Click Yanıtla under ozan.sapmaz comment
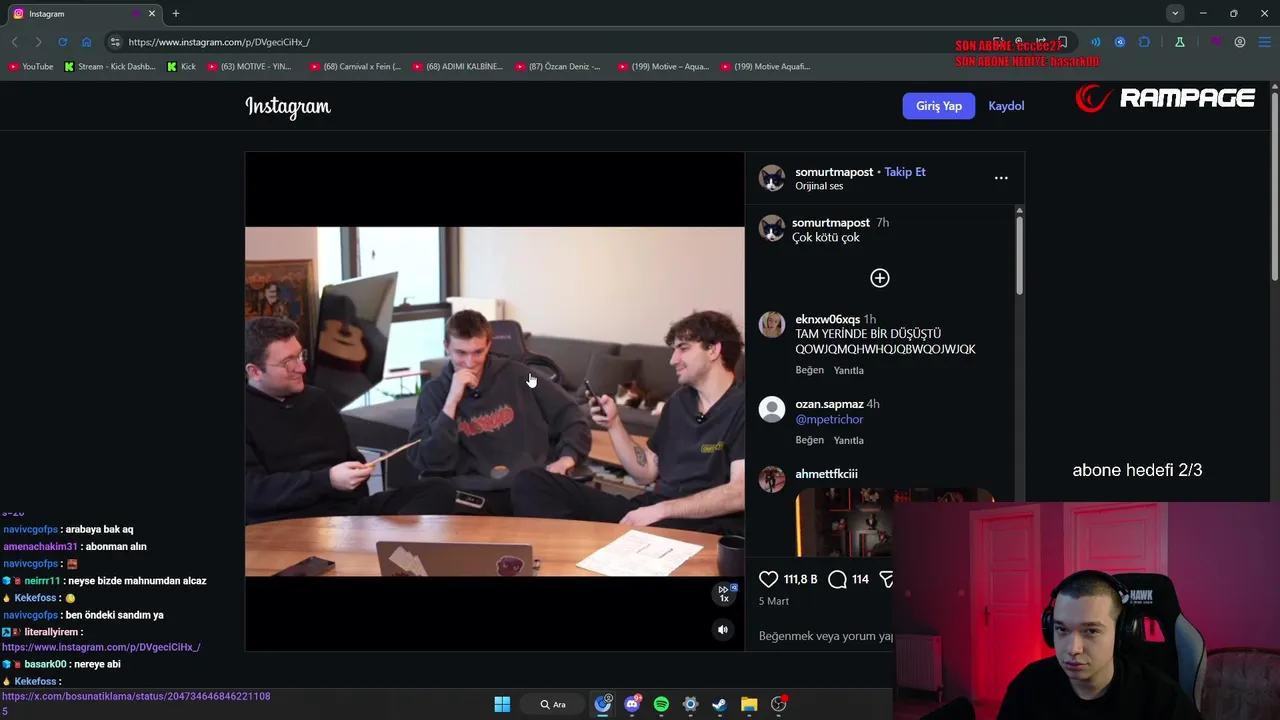This screenshot has width=1280, height=720. click(x=849, y=440)
